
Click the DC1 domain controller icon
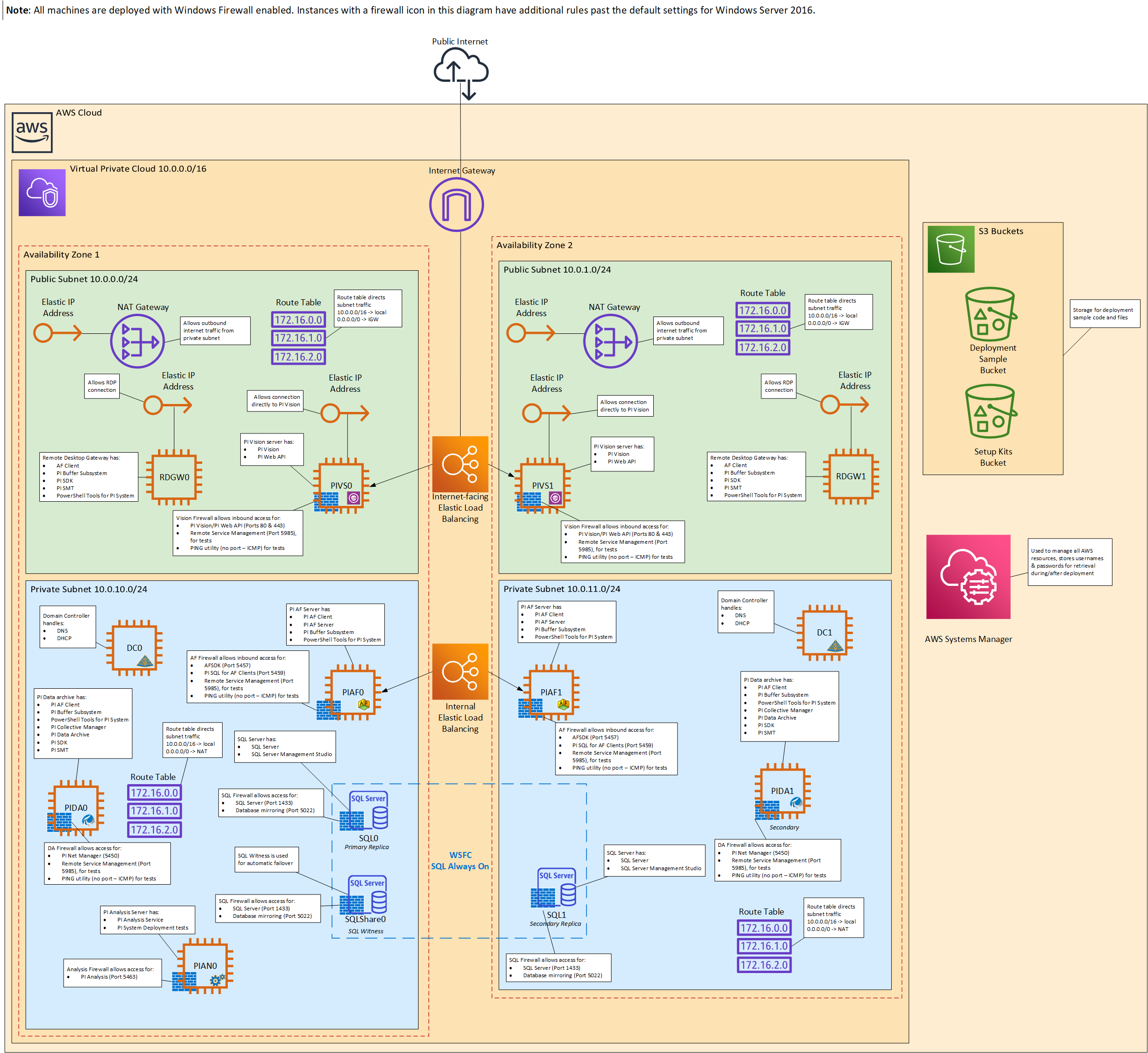tap(824, 633)
